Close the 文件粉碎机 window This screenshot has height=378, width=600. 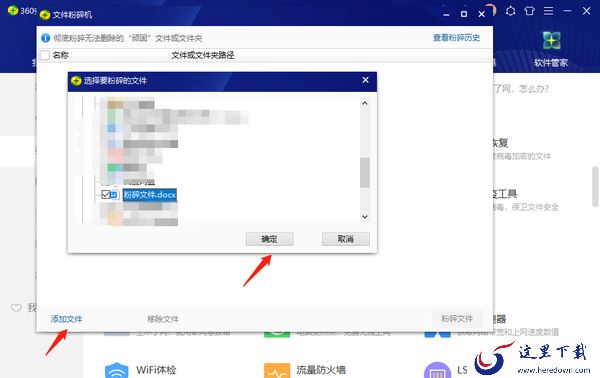point(481,14)
